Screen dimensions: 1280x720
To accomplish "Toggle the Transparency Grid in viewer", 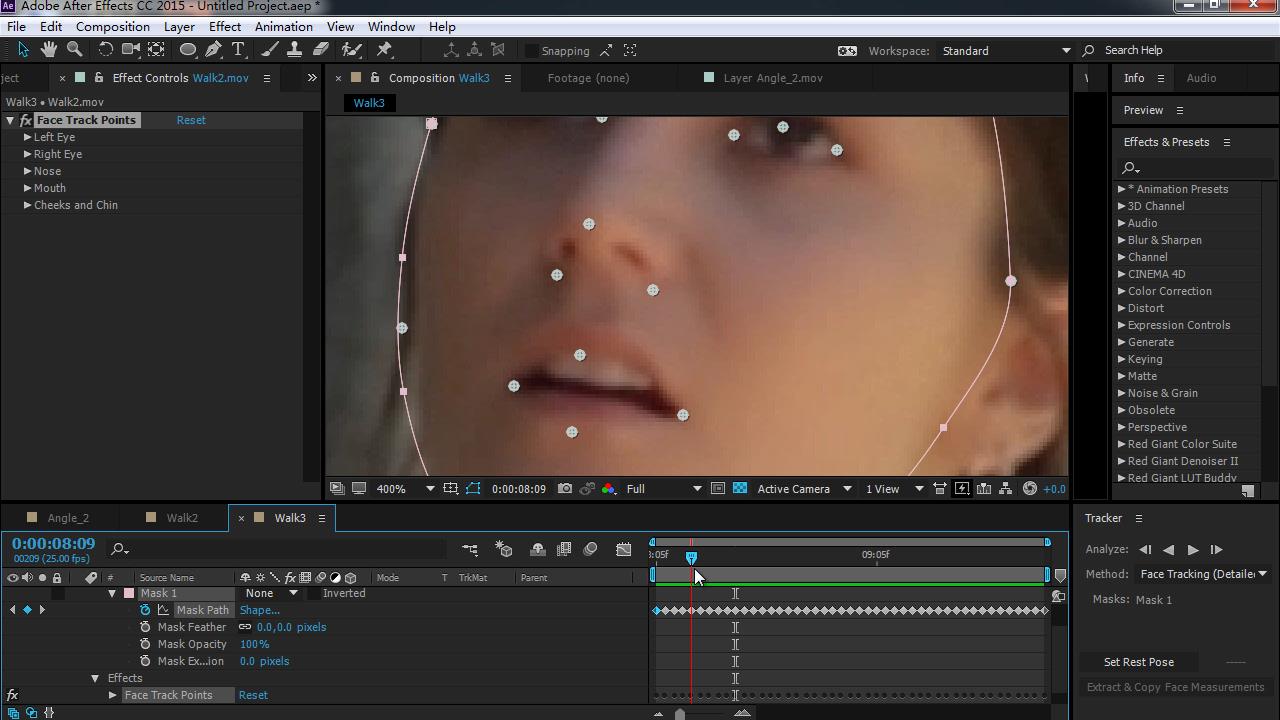I will pyautogui.click(x=740, y=489).
